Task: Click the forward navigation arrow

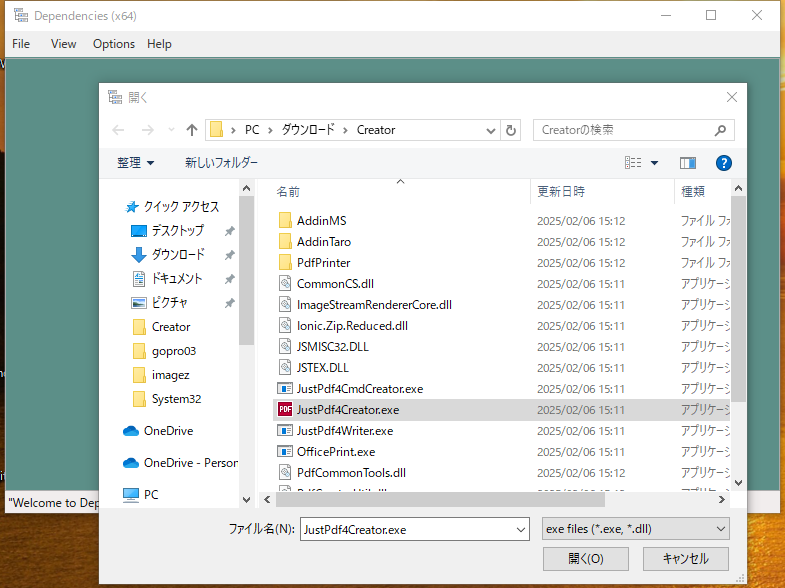Action: coord(148,130)
